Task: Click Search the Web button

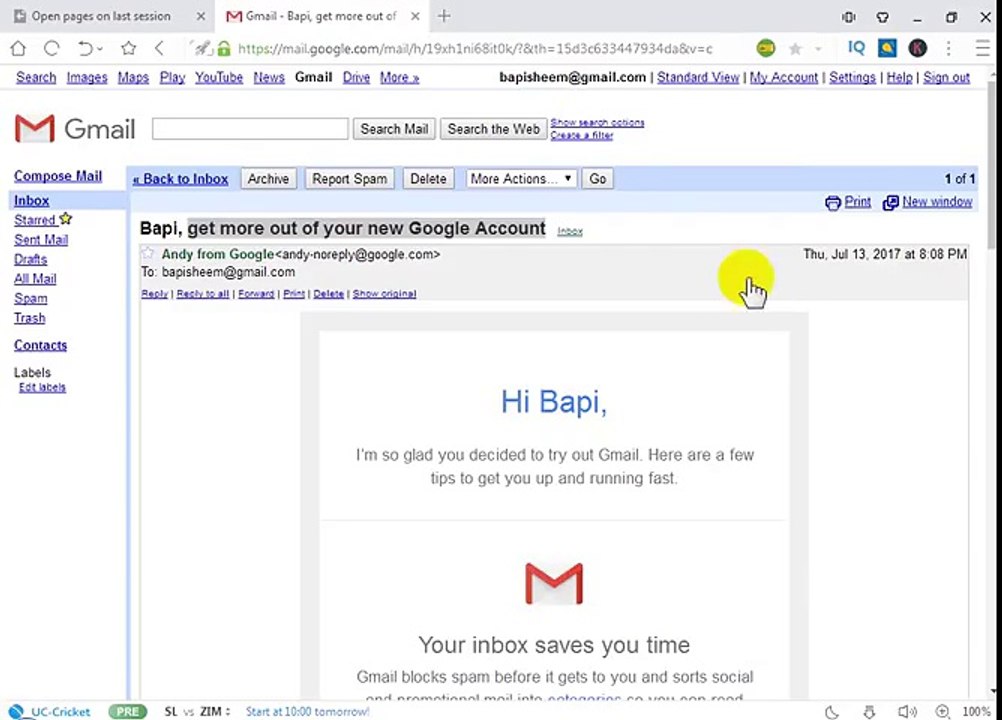Action: pos(493,129)
